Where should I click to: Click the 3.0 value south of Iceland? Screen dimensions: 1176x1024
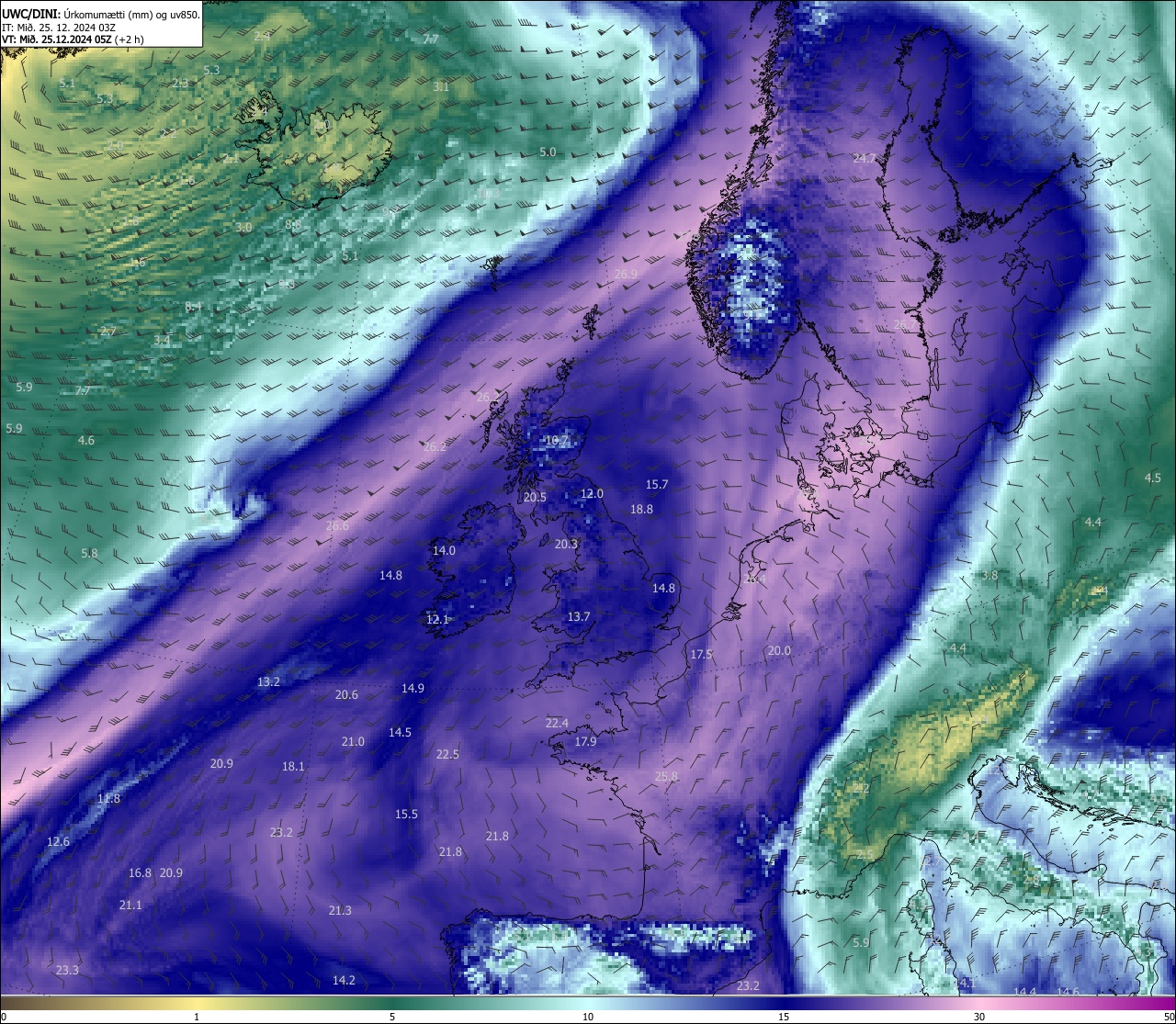click(x=243, y=227)
